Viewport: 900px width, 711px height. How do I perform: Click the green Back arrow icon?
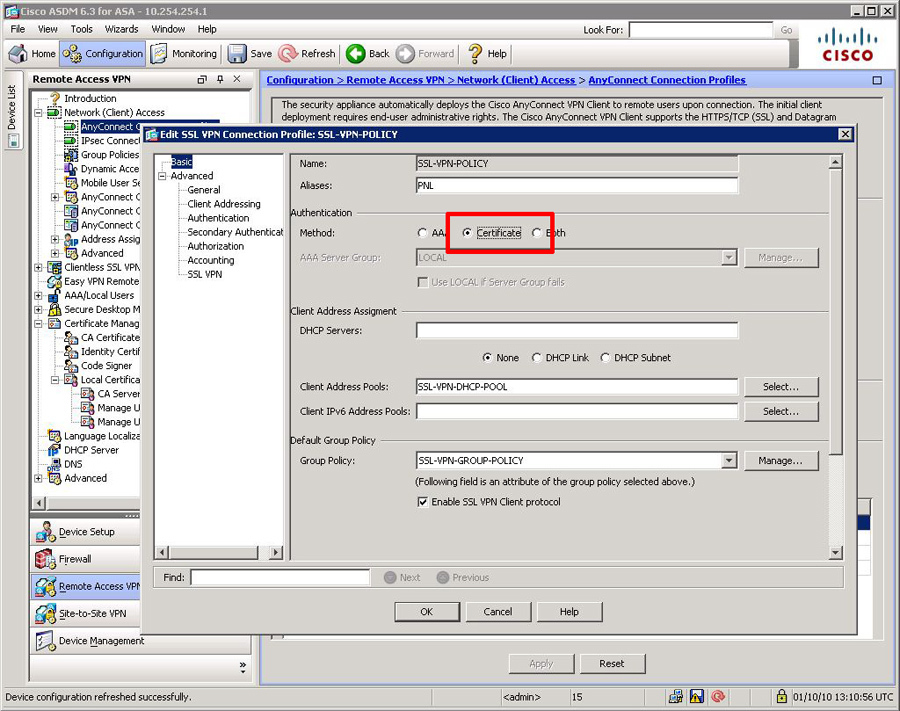coord(355,53)
